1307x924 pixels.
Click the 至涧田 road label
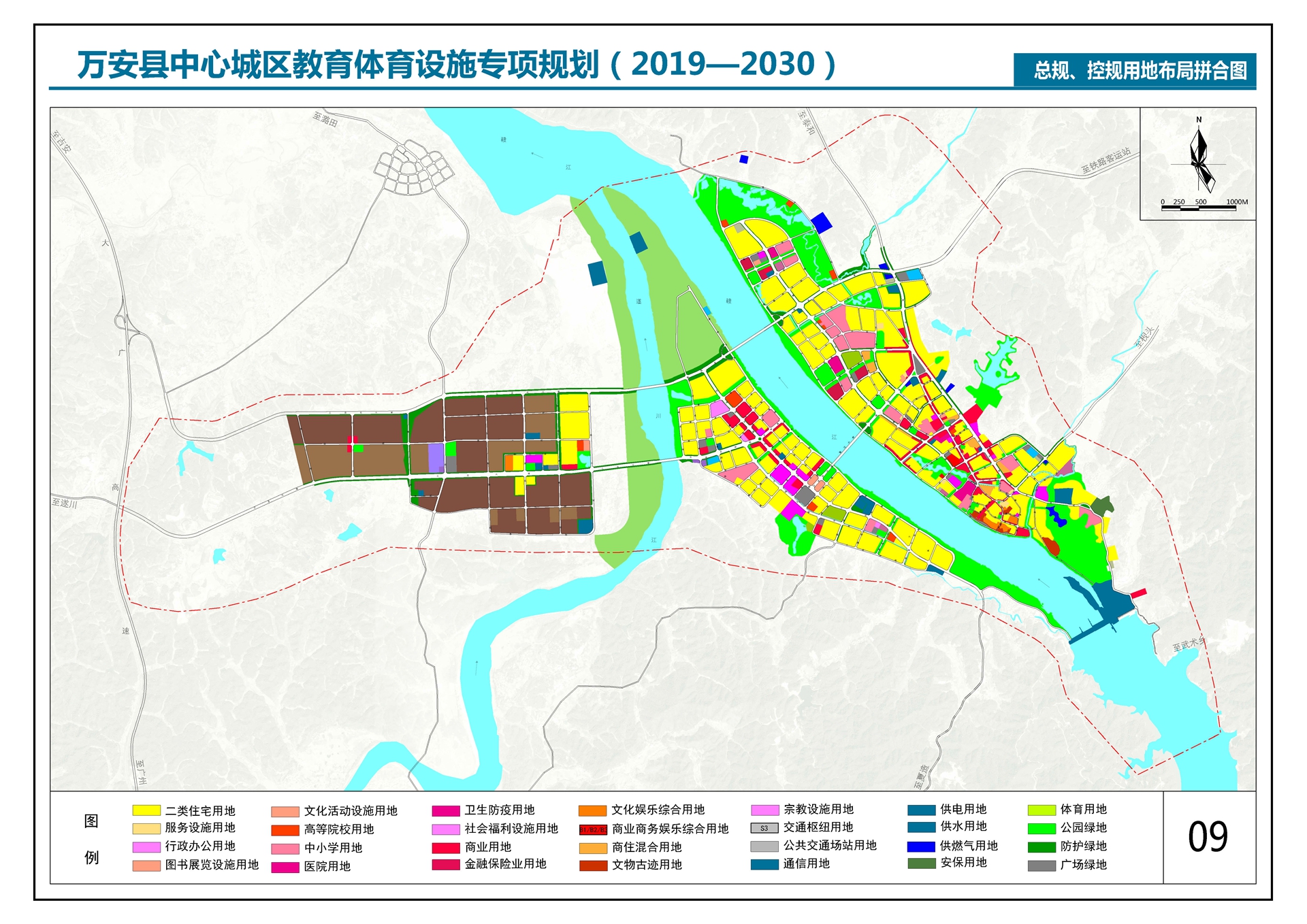coord(325,120)
